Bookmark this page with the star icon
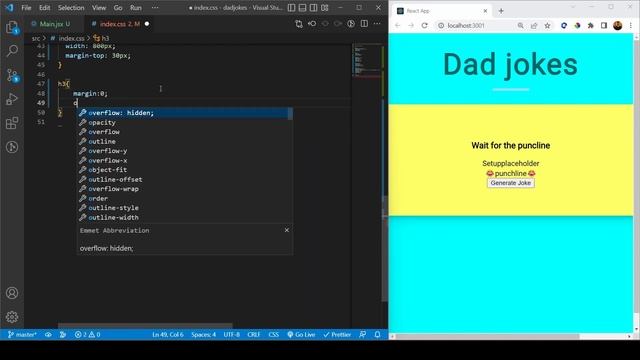 (547, 25)
